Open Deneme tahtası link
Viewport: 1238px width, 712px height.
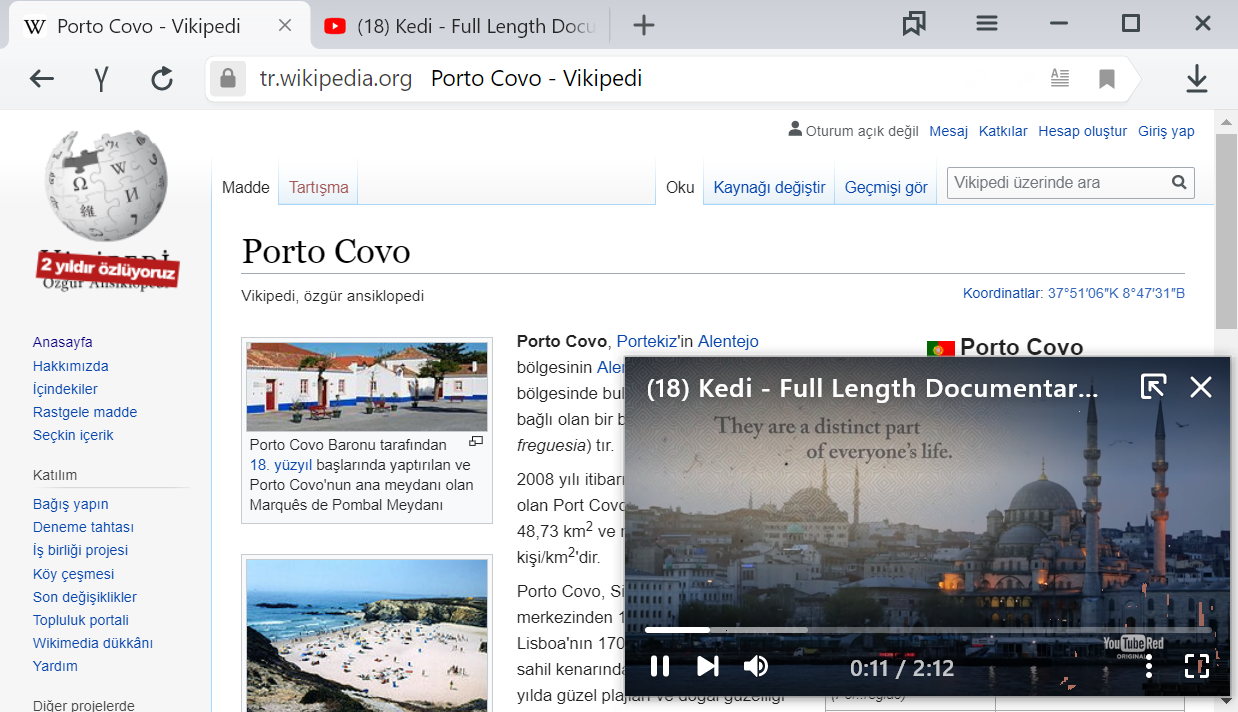click(x=83, y=527)
